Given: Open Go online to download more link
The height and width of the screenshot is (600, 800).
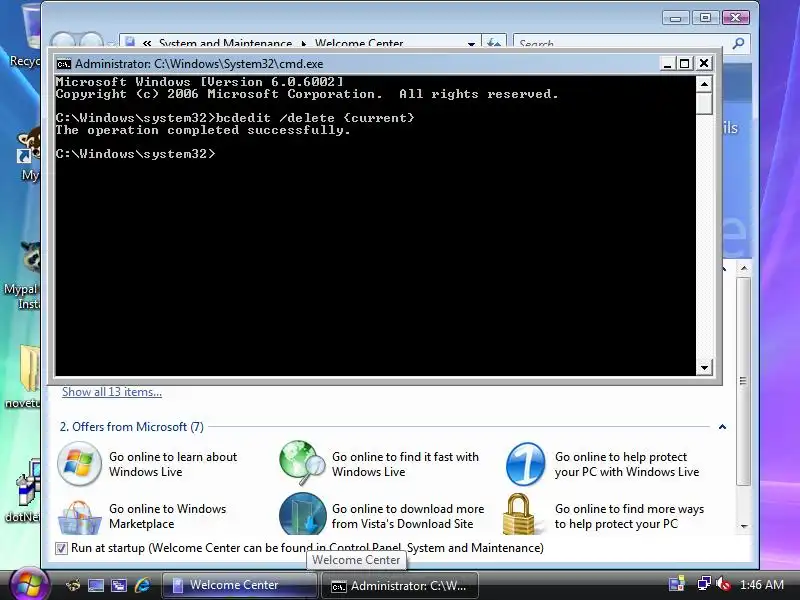Looking at the screenshot, I should 408,516.
